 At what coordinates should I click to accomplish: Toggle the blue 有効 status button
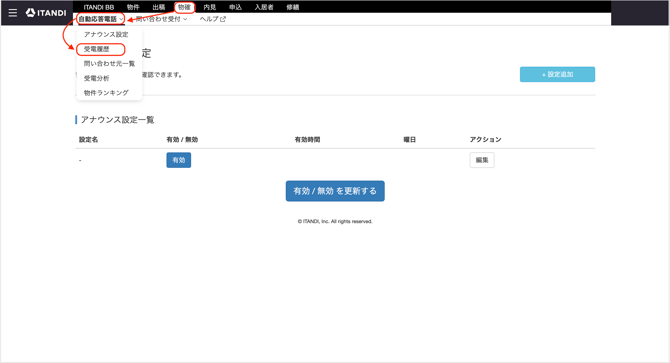click(179, 160)
